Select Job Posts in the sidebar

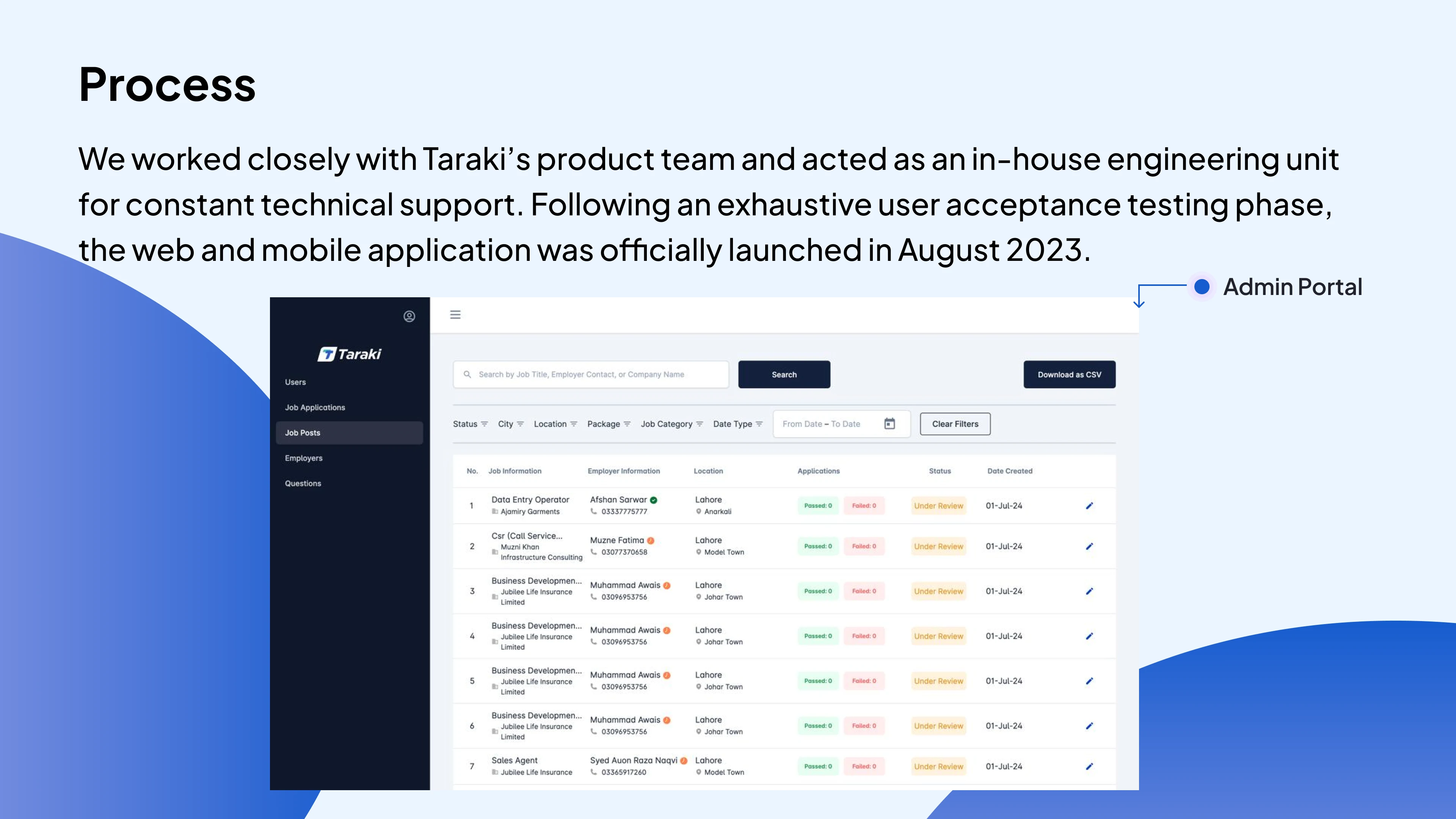pyautogui.click(x=349, y=432)
